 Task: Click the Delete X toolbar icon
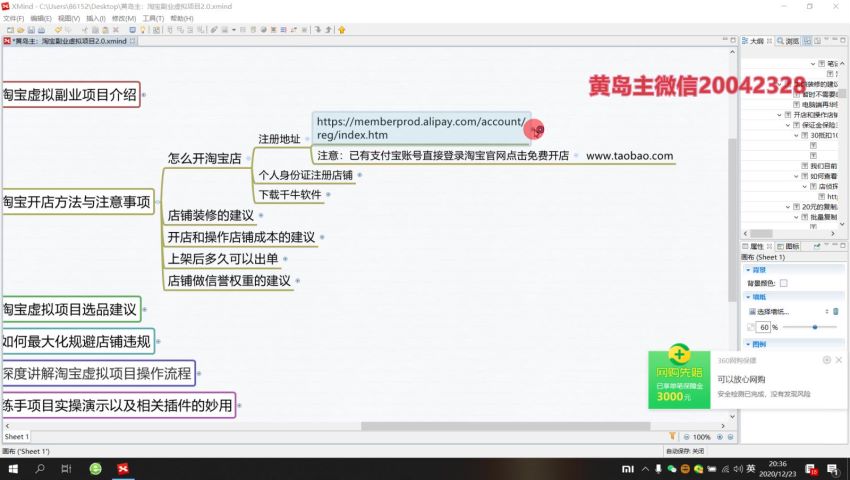(115, 30)
